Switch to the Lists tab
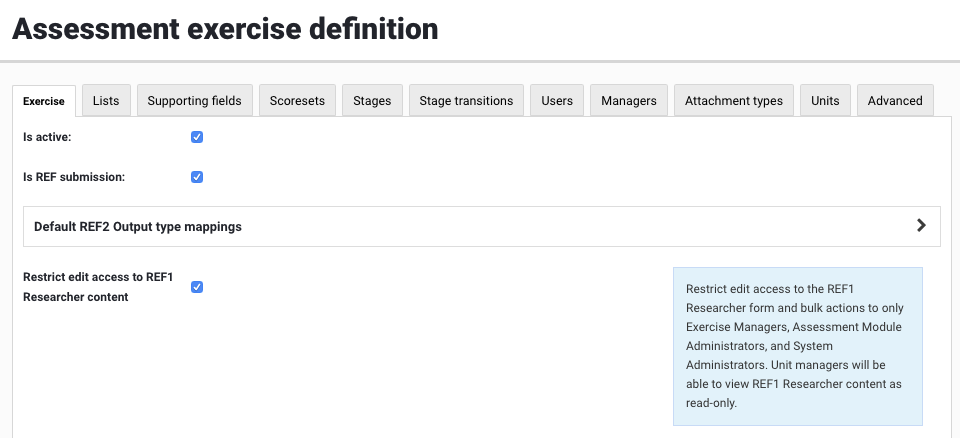960x438 pixels. click(x=105, y=101)
